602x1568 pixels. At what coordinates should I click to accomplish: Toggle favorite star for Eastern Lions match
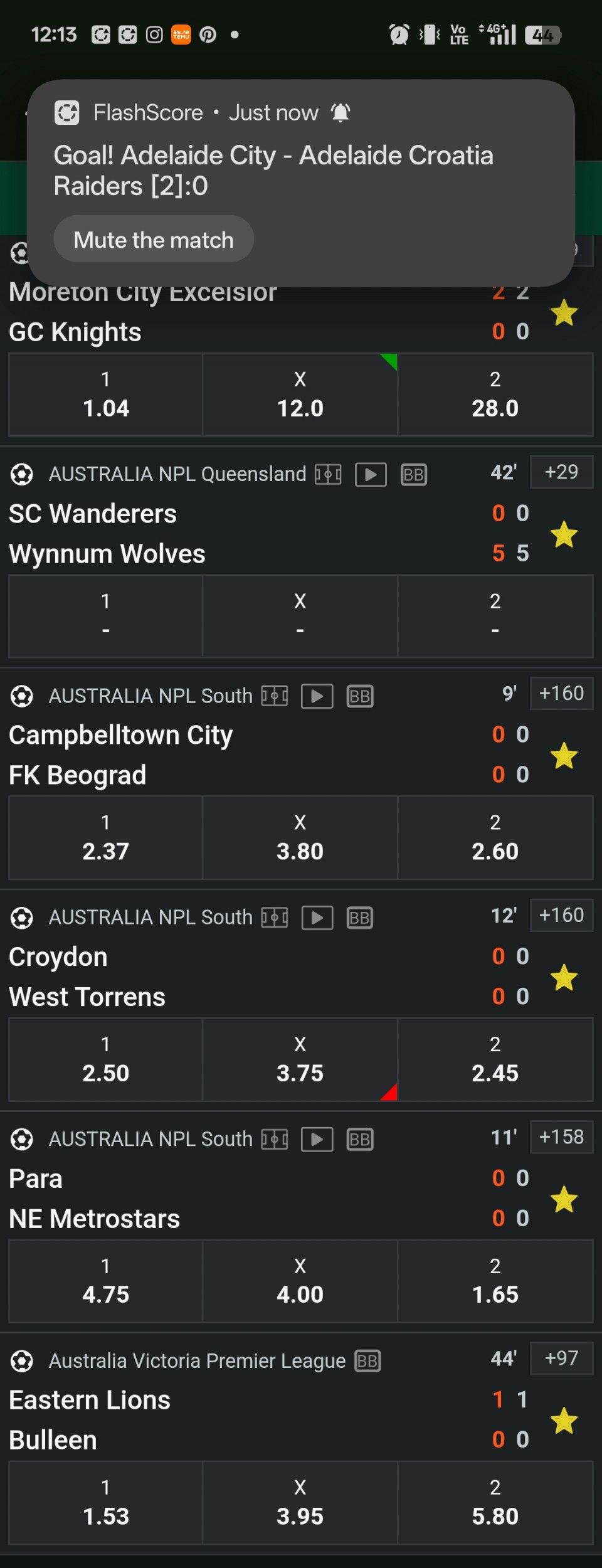pyautogui.click(x=564, y=1421)
